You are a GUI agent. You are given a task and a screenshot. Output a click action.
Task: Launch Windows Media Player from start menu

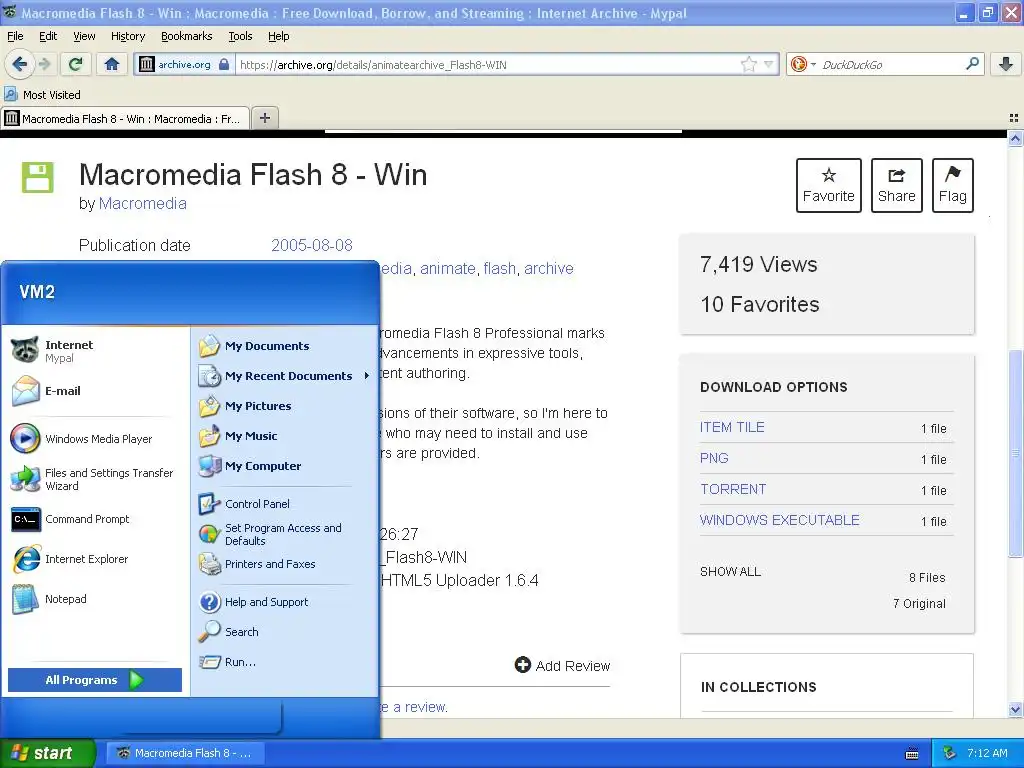[96, 439]
